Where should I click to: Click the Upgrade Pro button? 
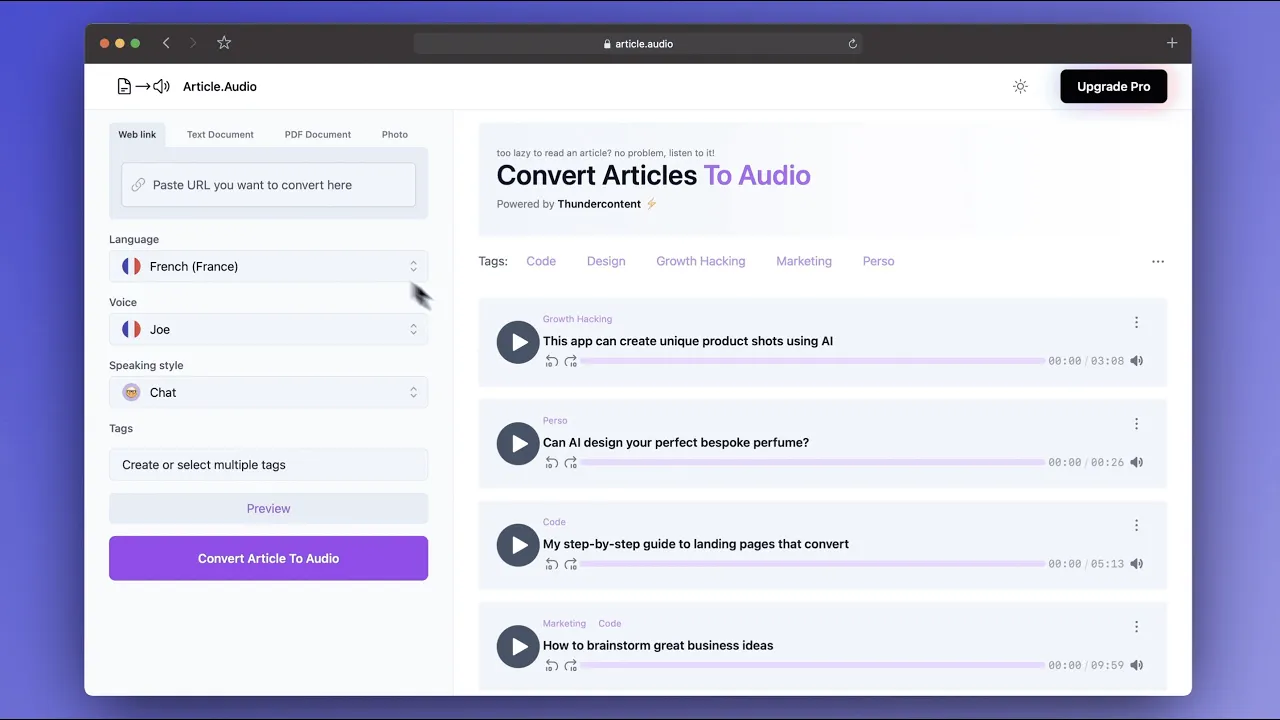pos(1113,87)
